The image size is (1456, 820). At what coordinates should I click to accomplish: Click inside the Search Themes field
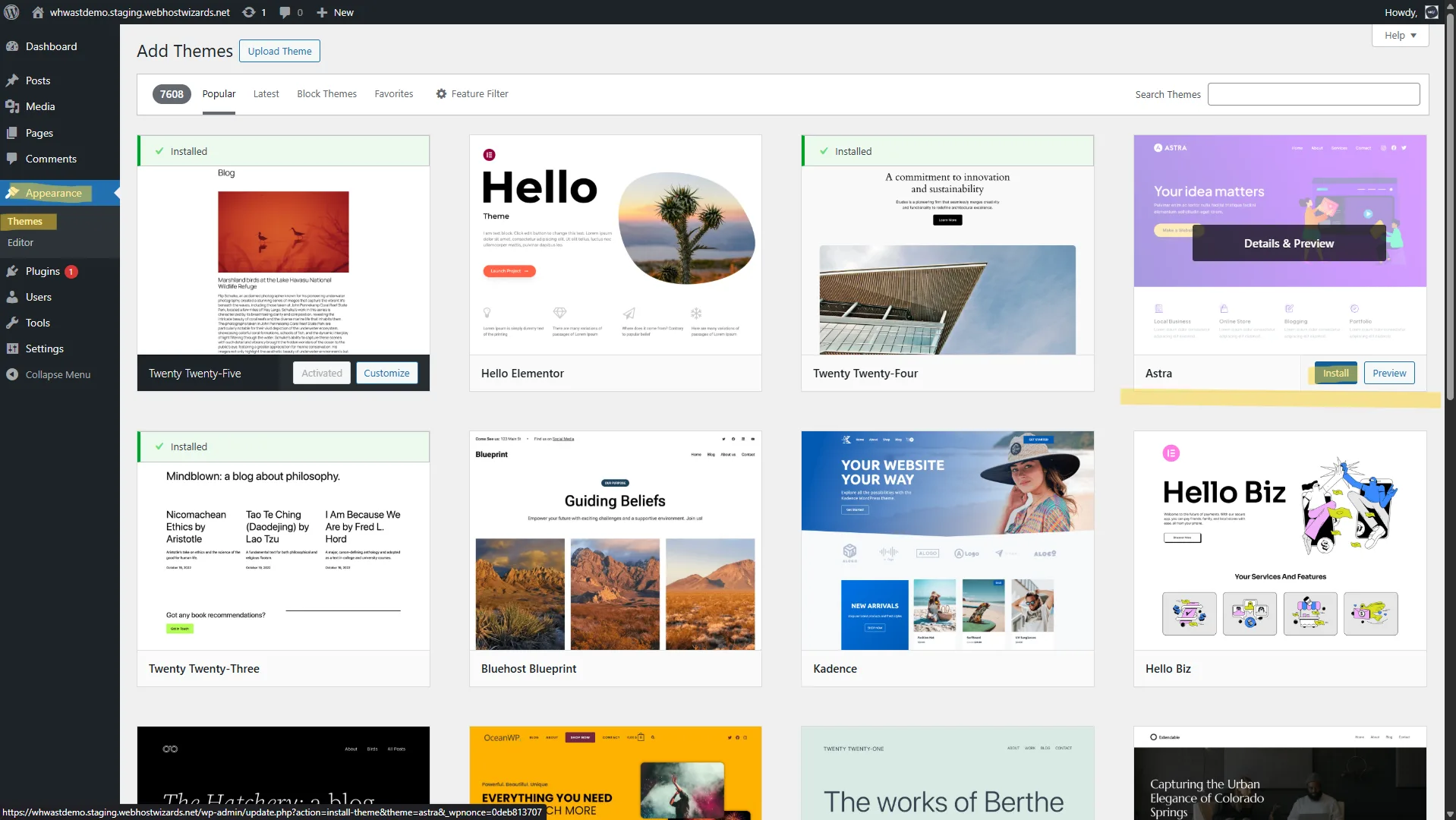pyautogui.click(x=1313, y=93)
